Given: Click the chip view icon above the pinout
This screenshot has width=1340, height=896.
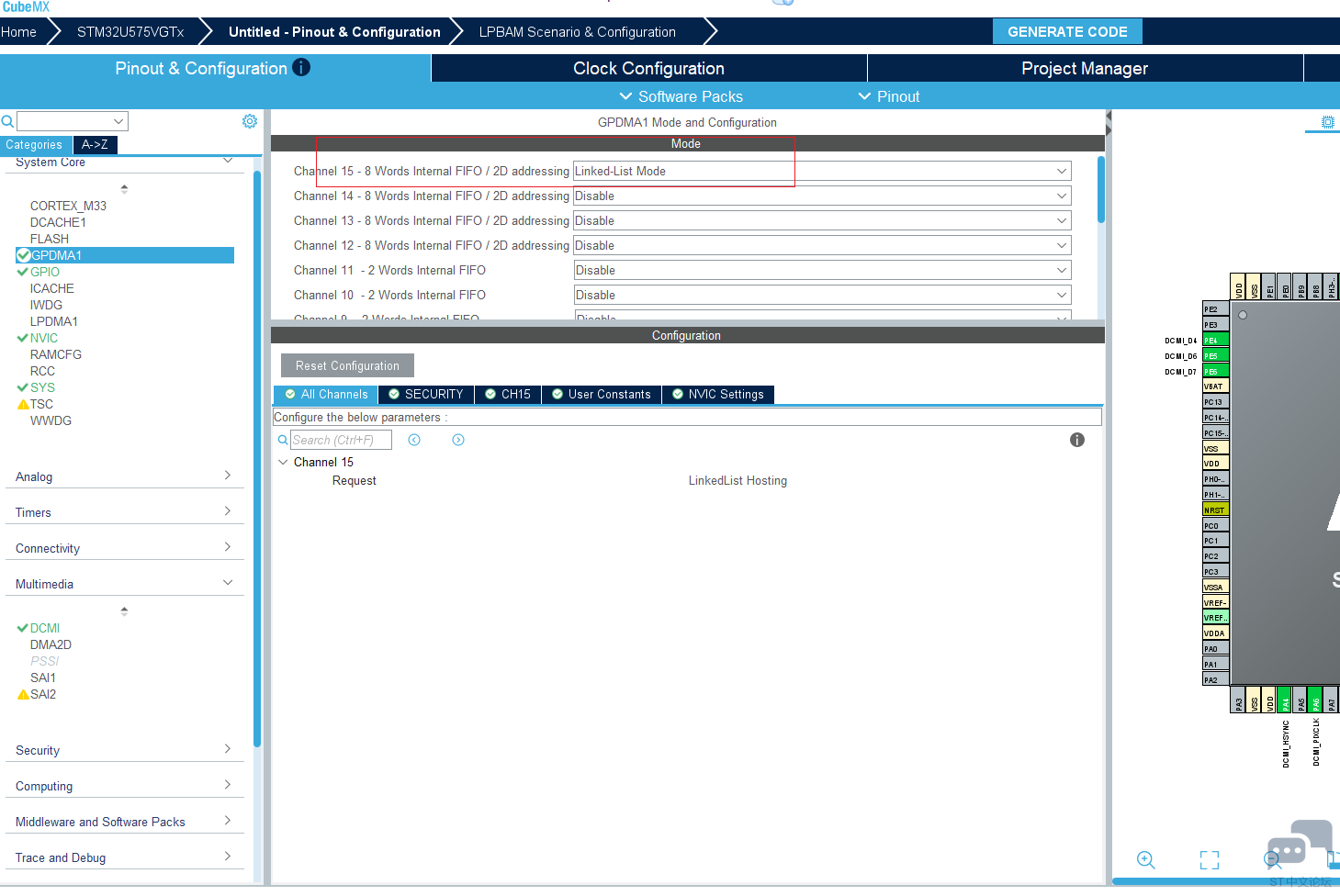Looking at the screenshot, I should coord(1327,122).
